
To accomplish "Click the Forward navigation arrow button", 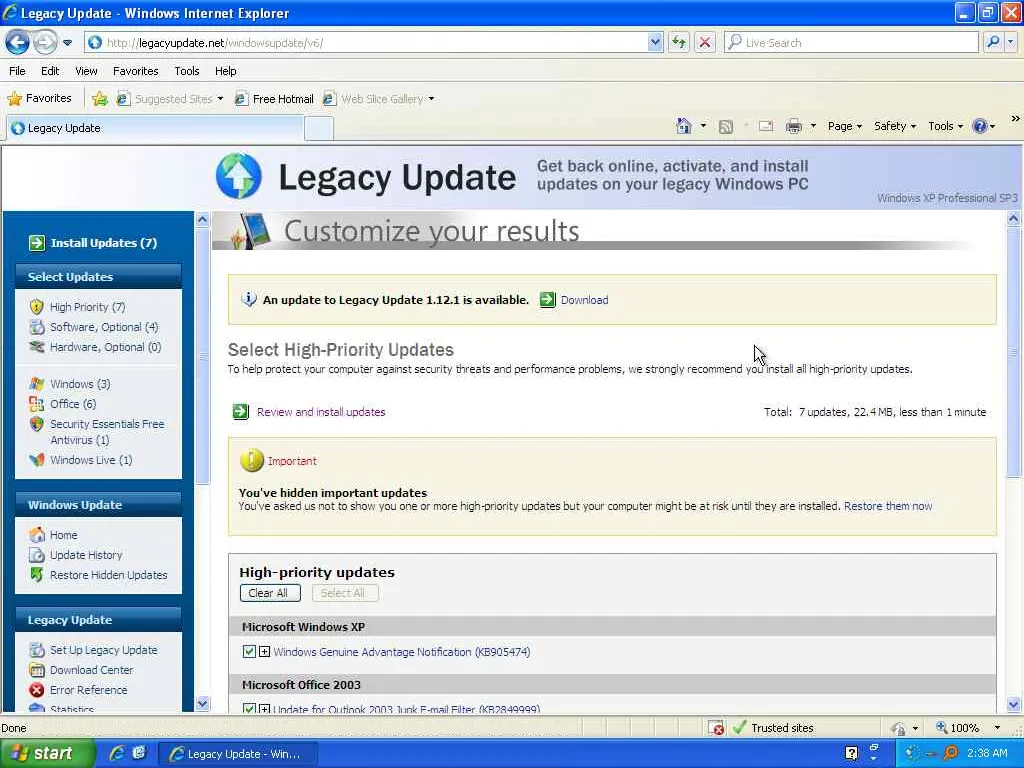I will (x=45, y=42).
